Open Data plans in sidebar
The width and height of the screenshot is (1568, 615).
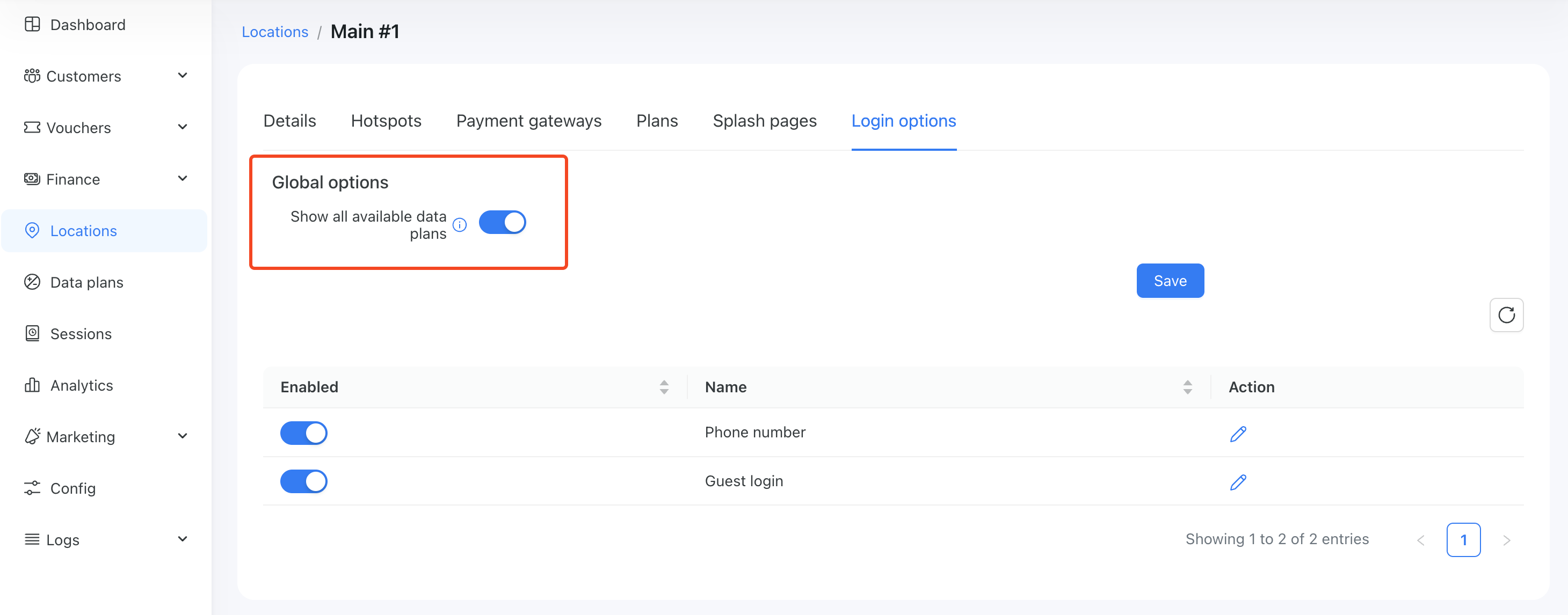pos(86,282)
